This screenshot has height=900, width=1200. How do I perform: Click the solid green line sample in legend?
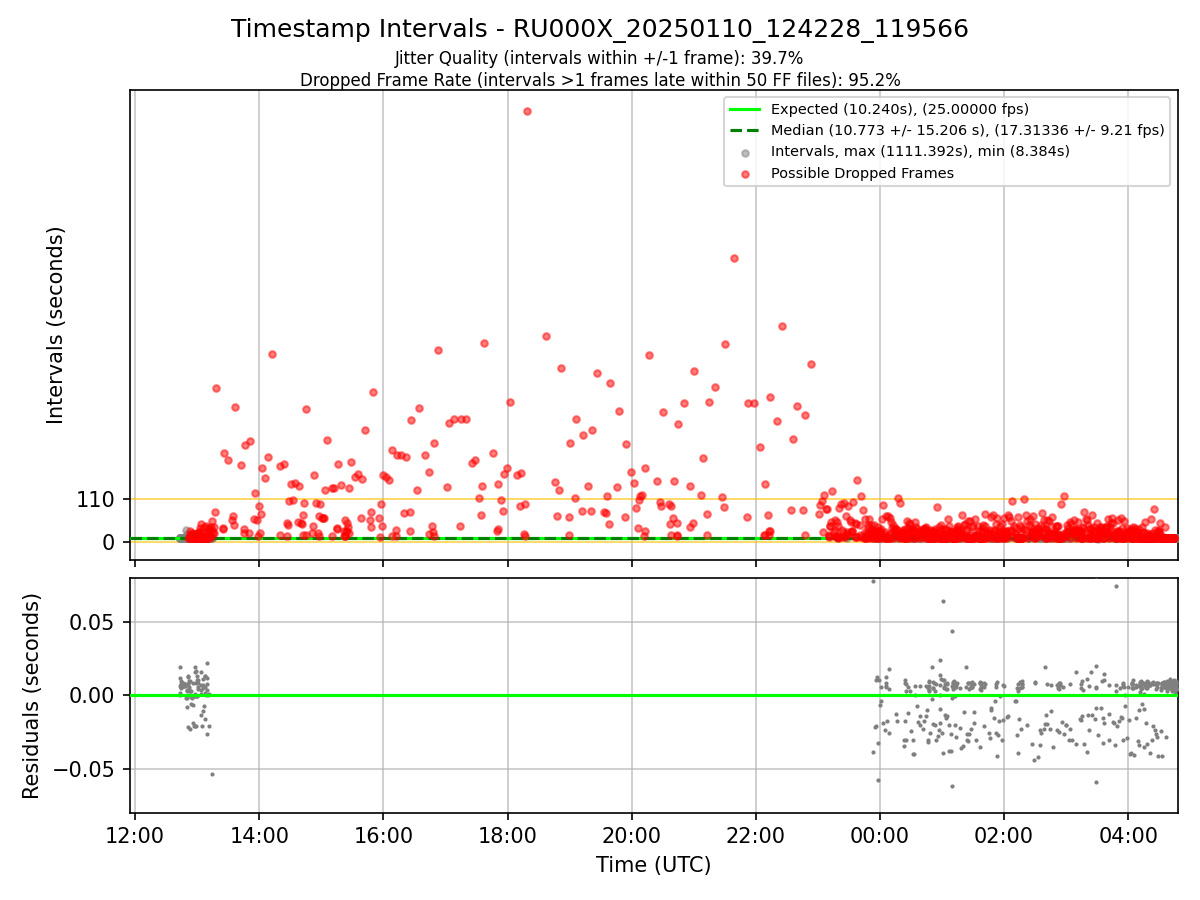(745, 109)
